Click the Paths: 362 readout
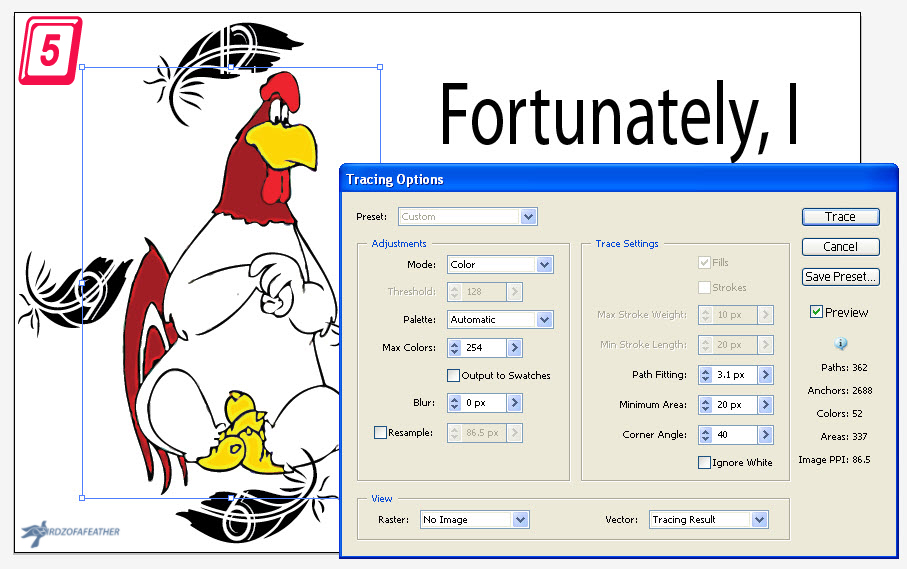907x569 pixels. tap(844, 368)
